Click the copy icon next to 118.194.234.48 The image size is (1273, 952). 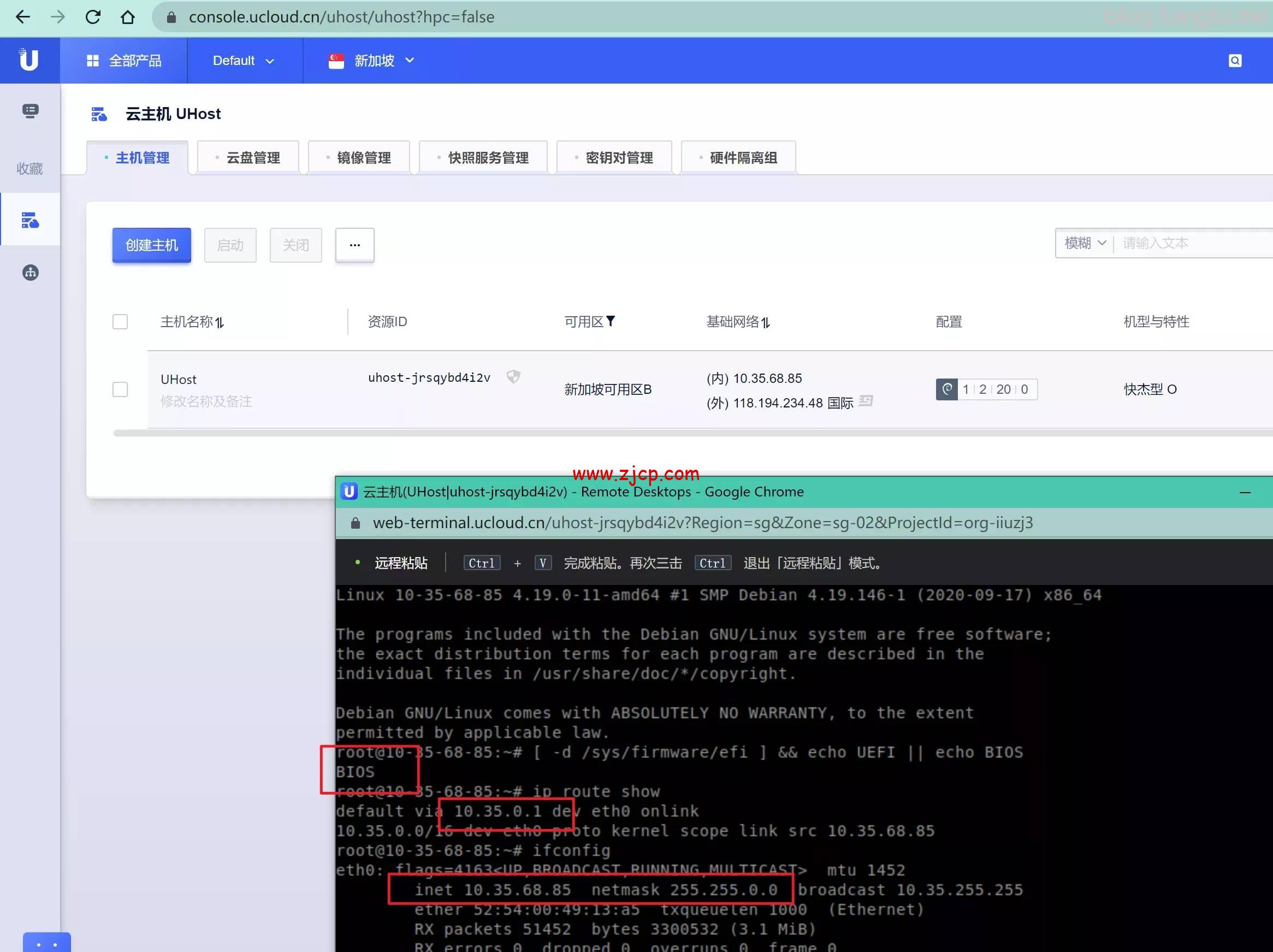point(867,401)
